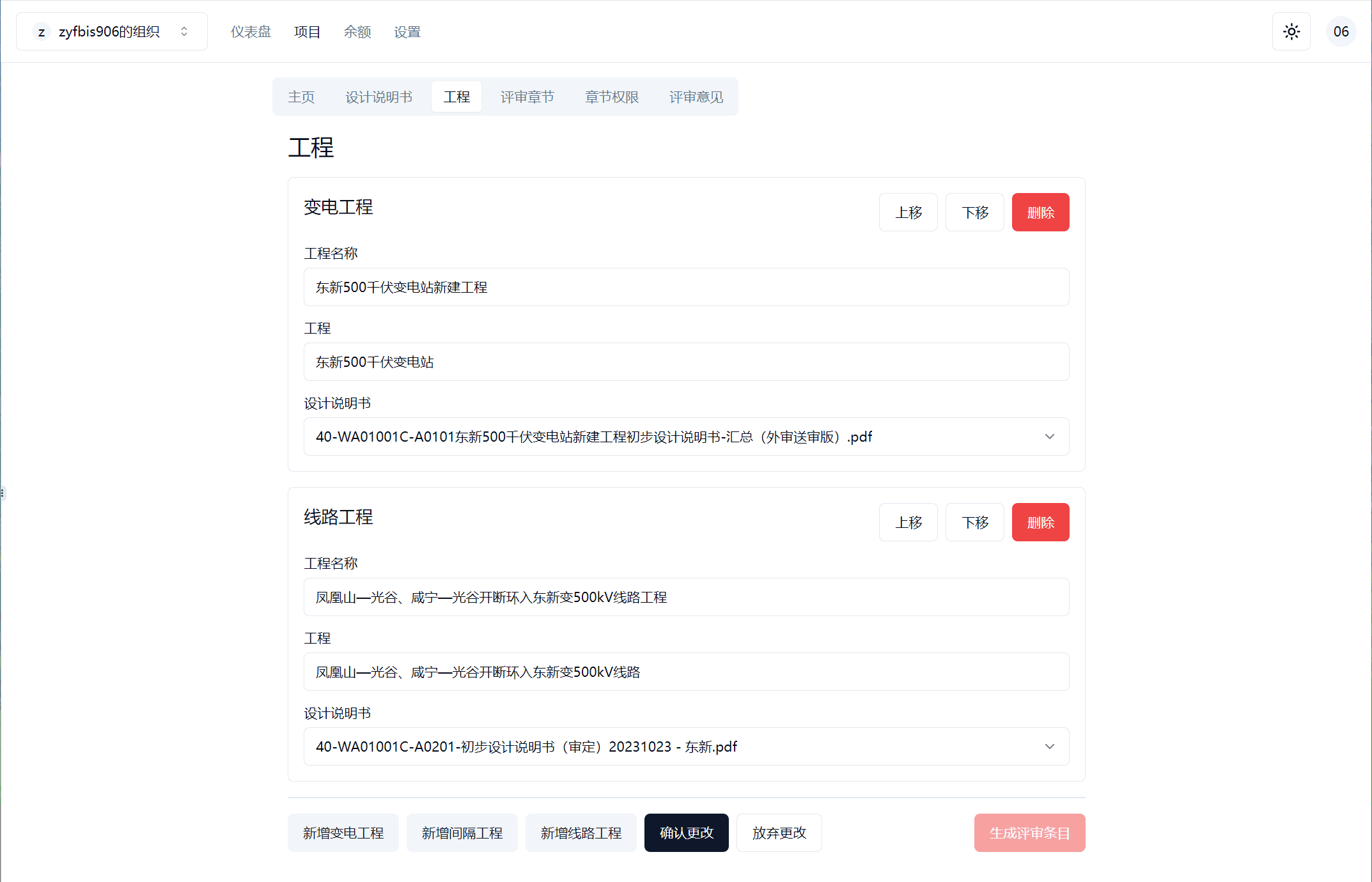Screen dimensions: 1372x882
Task: Move 线路工程 up with 上移
Action: (x=908, y=522)
